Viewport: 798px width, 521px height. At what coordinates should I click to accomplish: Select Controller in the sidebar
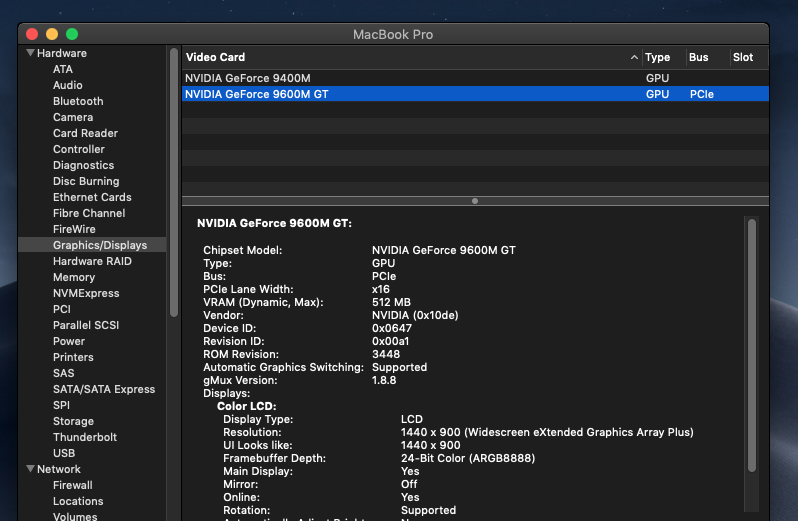[78, 149]
